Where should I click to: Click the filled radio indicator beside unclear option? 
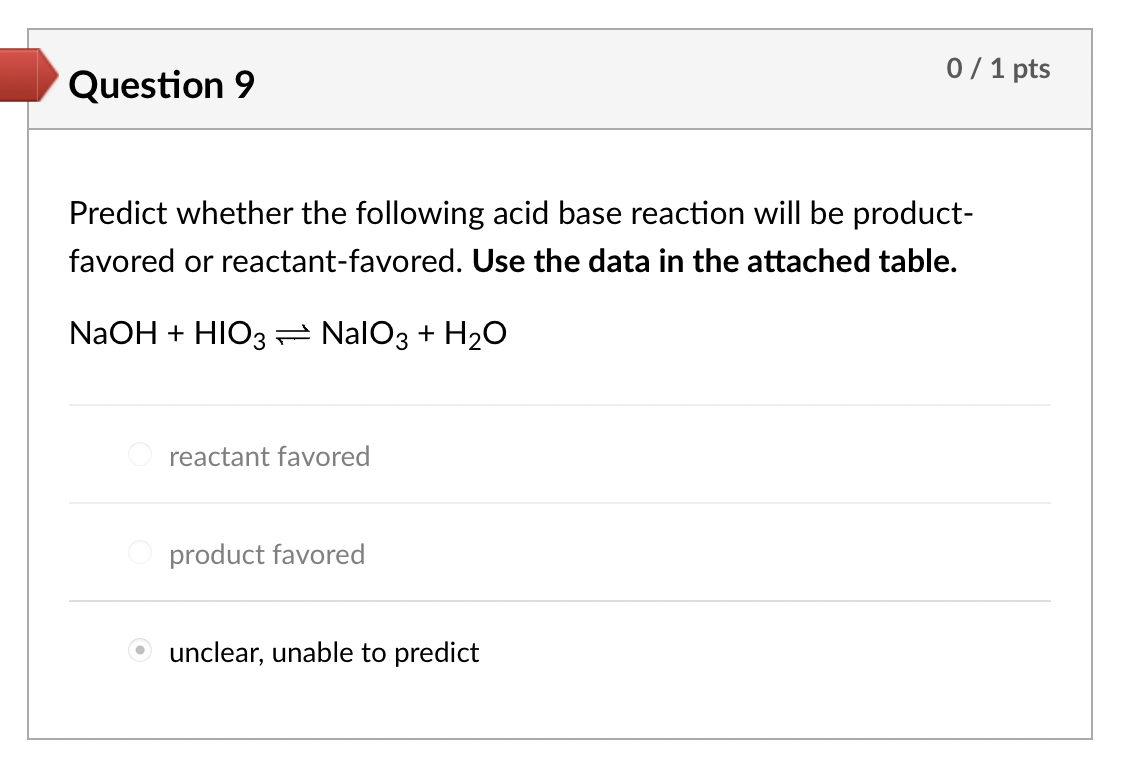point(139,651)
